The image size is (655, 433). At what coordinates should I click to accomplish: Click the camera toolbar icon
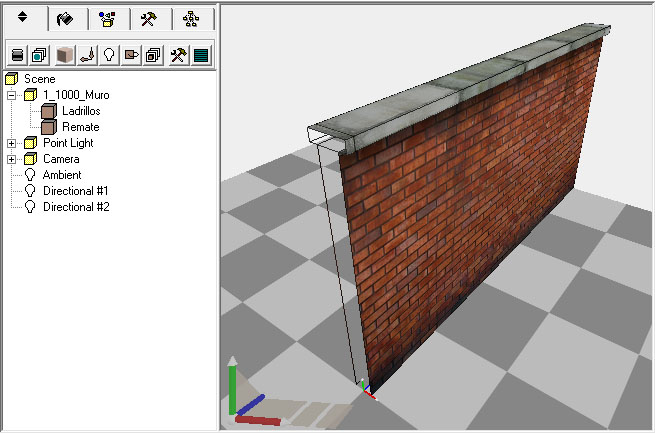(130, 55)
